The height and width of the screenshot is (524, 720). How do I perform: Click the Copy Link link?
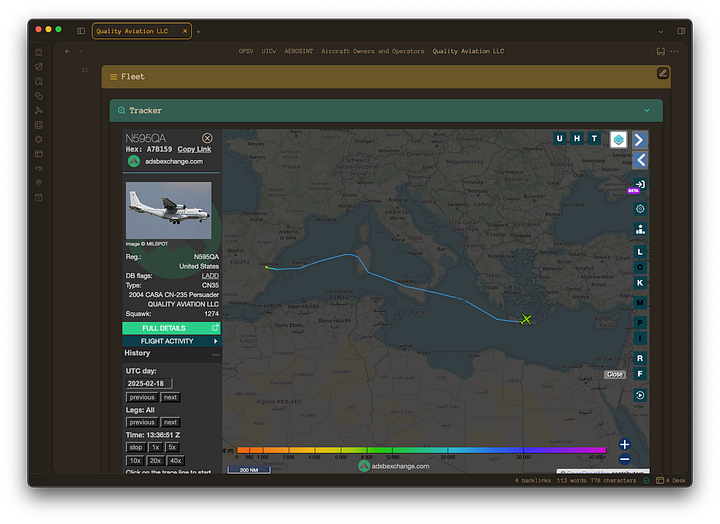tap(194, 149)
